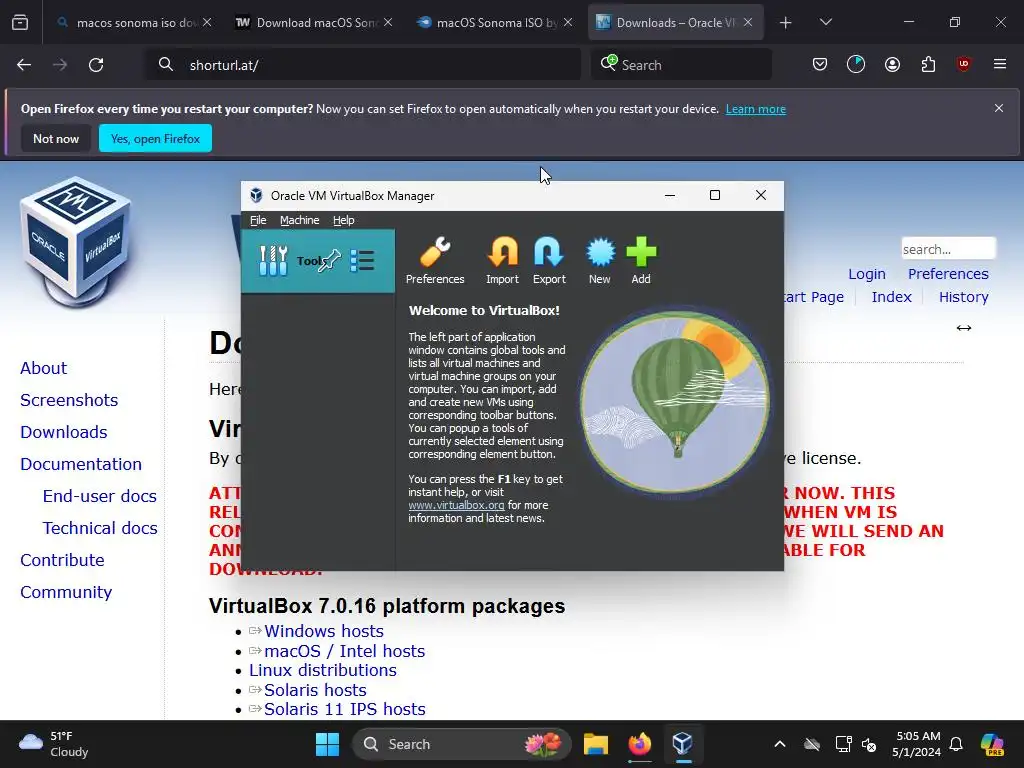Screen dimensions: 1024x768
Task: Open the VirtualBox Help menu
Action: (x=344, y=220)
